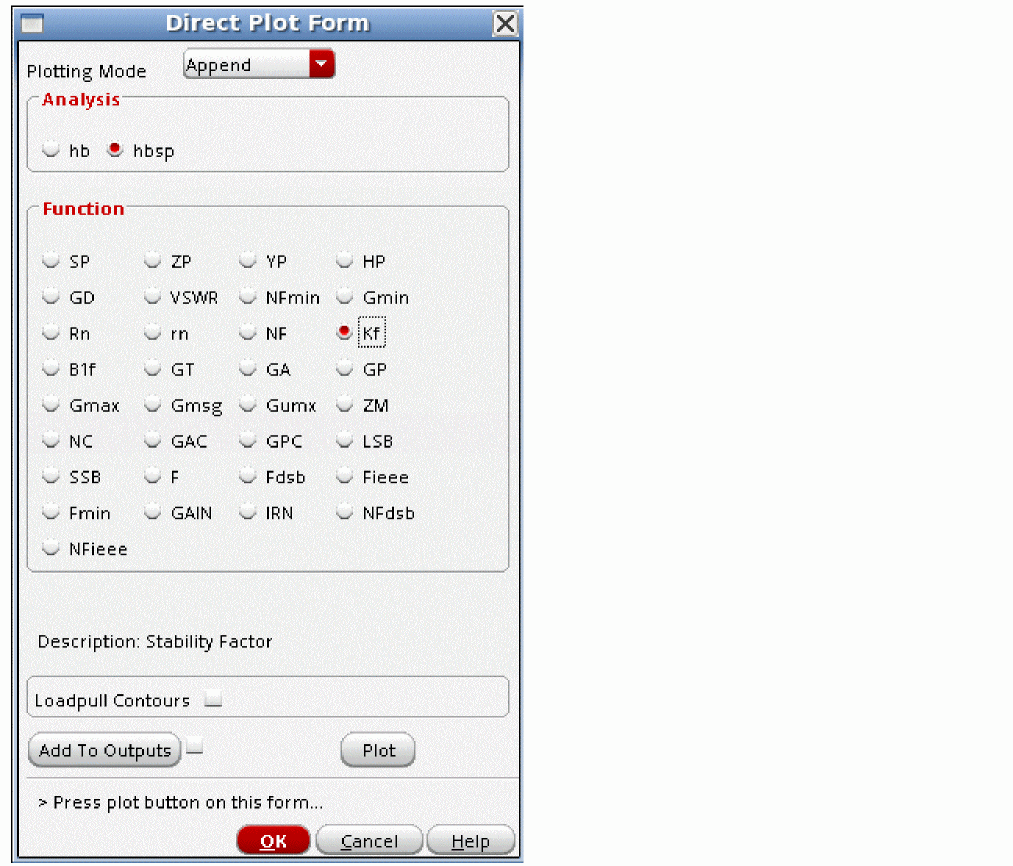Choose the B1f function
Viewport: 1013px width, 866px height.
(x=50, y=368)
